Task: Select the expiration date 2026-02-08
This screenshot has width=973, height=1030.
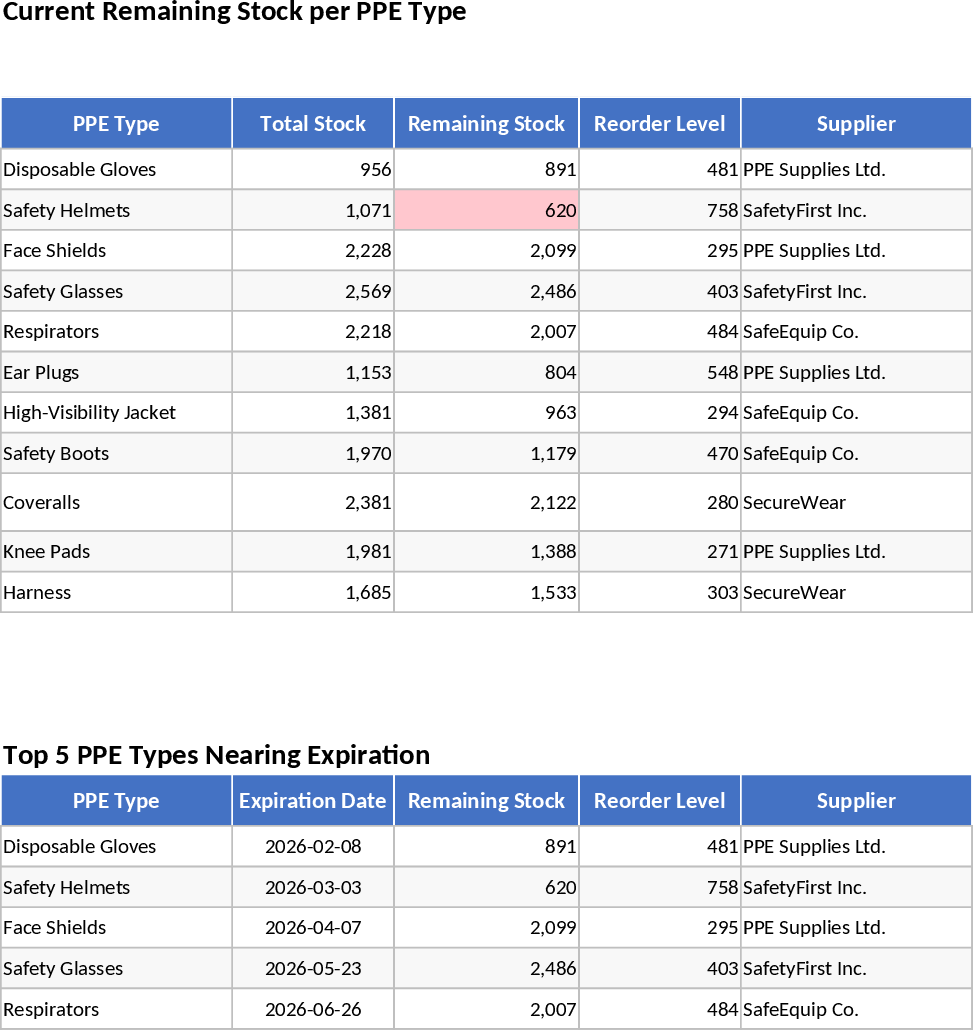Action: click(313, 846)
